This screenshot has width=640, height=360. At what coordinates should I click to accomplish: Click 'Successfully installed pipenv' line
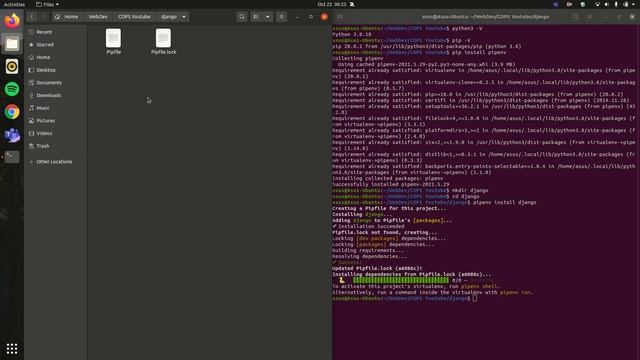[x=391, y=184]
